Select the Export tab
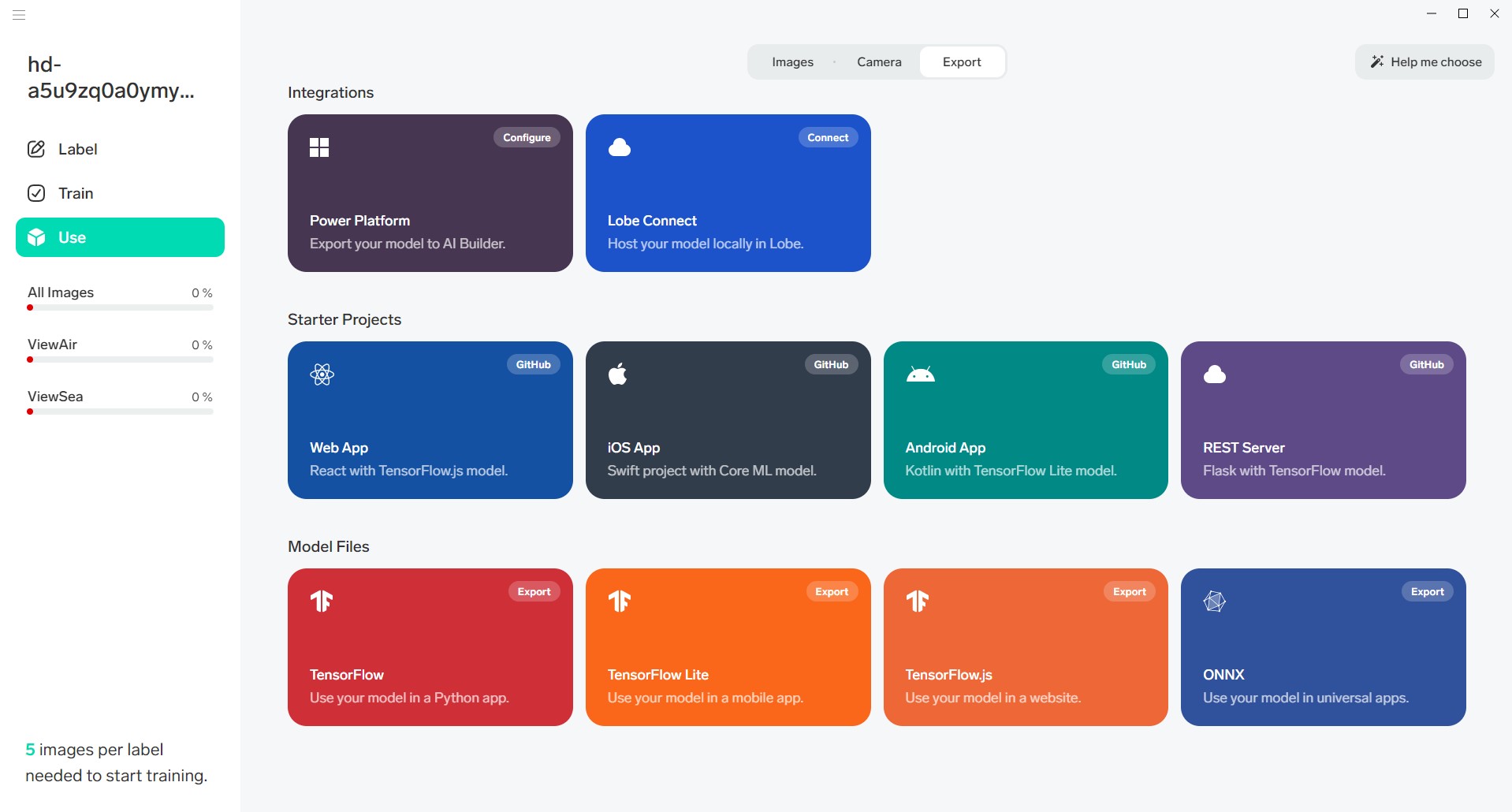This screenshot has height=812, width=1512. coord(962,62)
